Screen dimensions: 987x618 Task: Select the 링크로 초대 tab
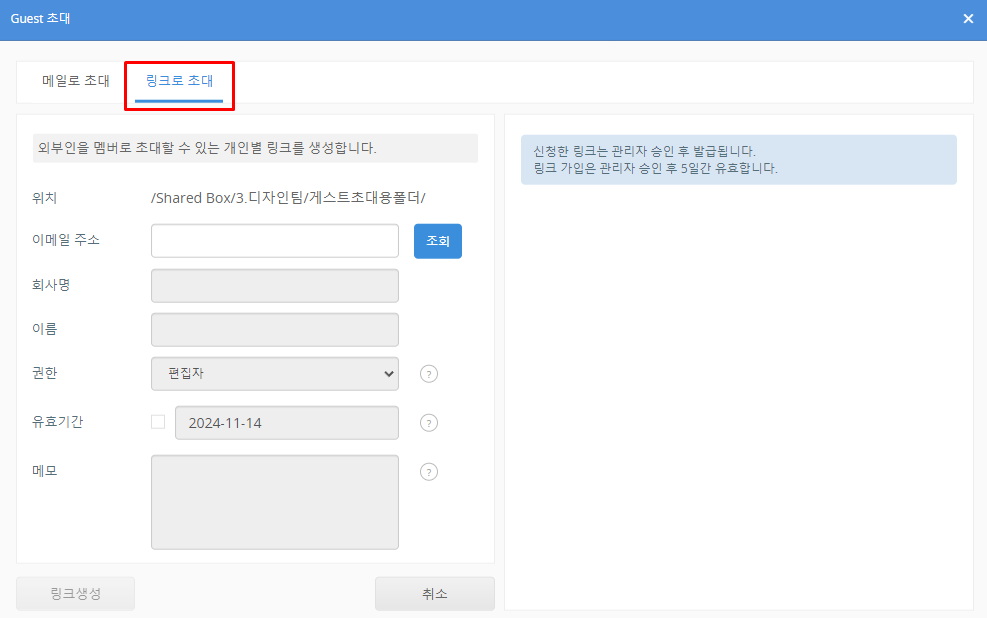(x=179, y=81)
